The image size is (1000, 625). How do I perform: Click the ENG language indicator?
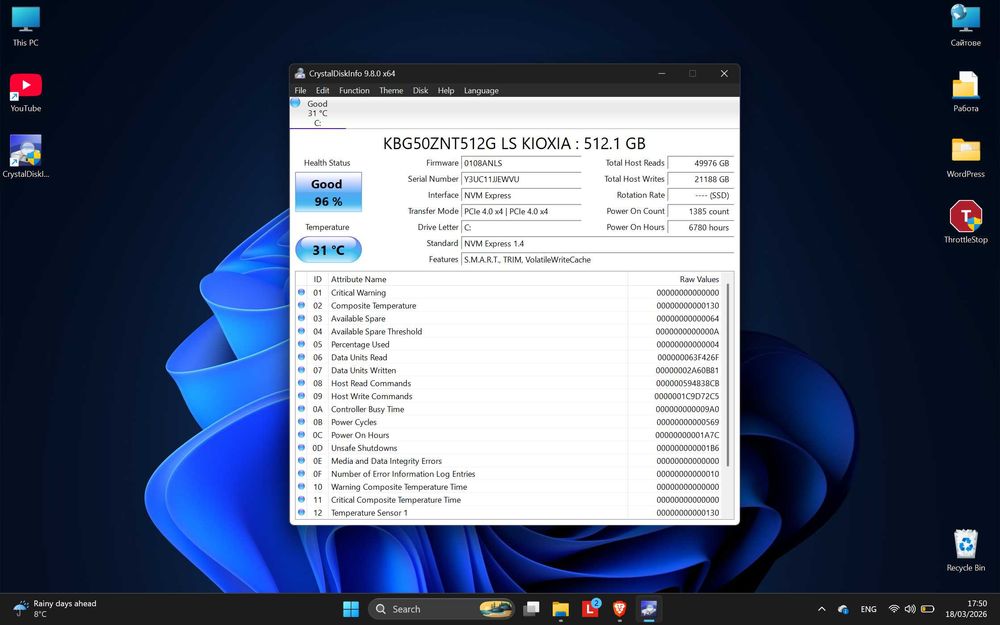(x=869, y=609)
